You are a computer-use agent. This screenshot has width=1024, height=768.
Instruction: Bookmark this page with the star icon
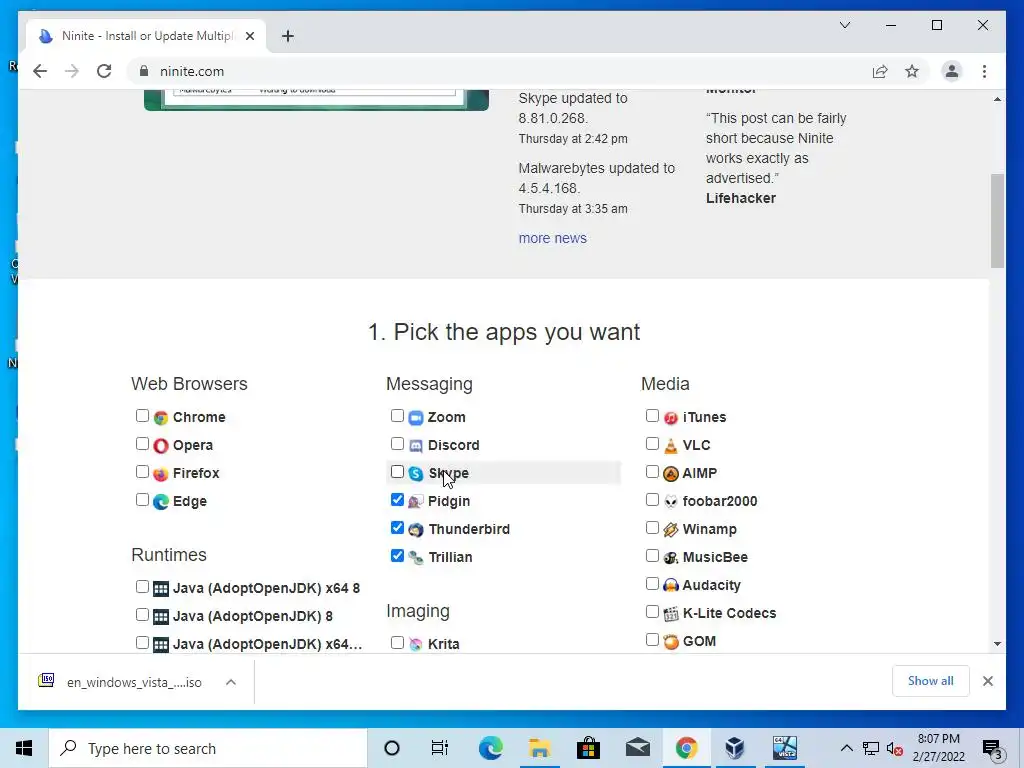click(x=912, y=71)
